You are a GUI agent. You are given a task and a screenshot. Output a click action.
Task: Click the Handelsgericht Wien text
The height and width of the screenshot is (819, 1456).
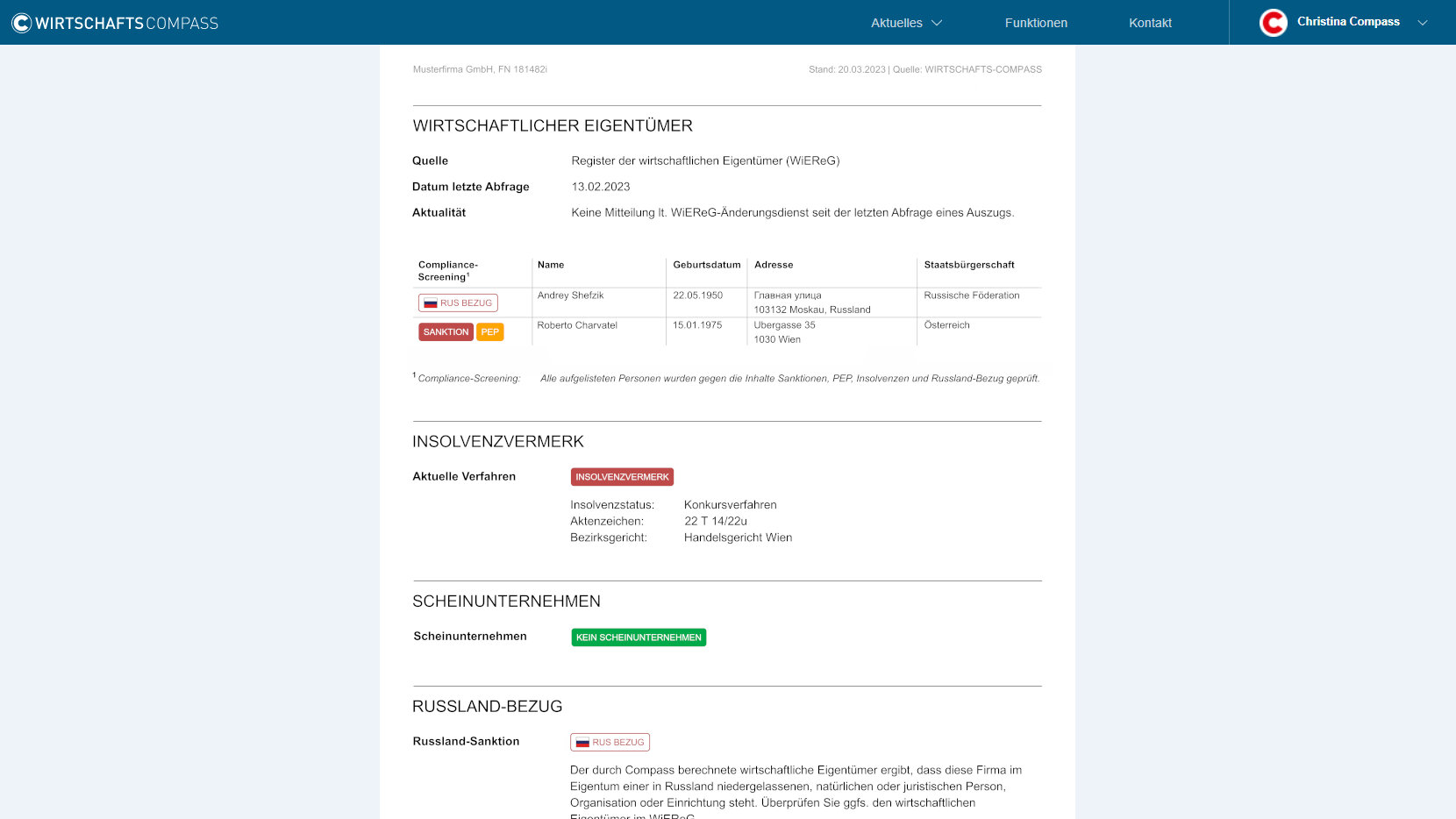point(738,538)
